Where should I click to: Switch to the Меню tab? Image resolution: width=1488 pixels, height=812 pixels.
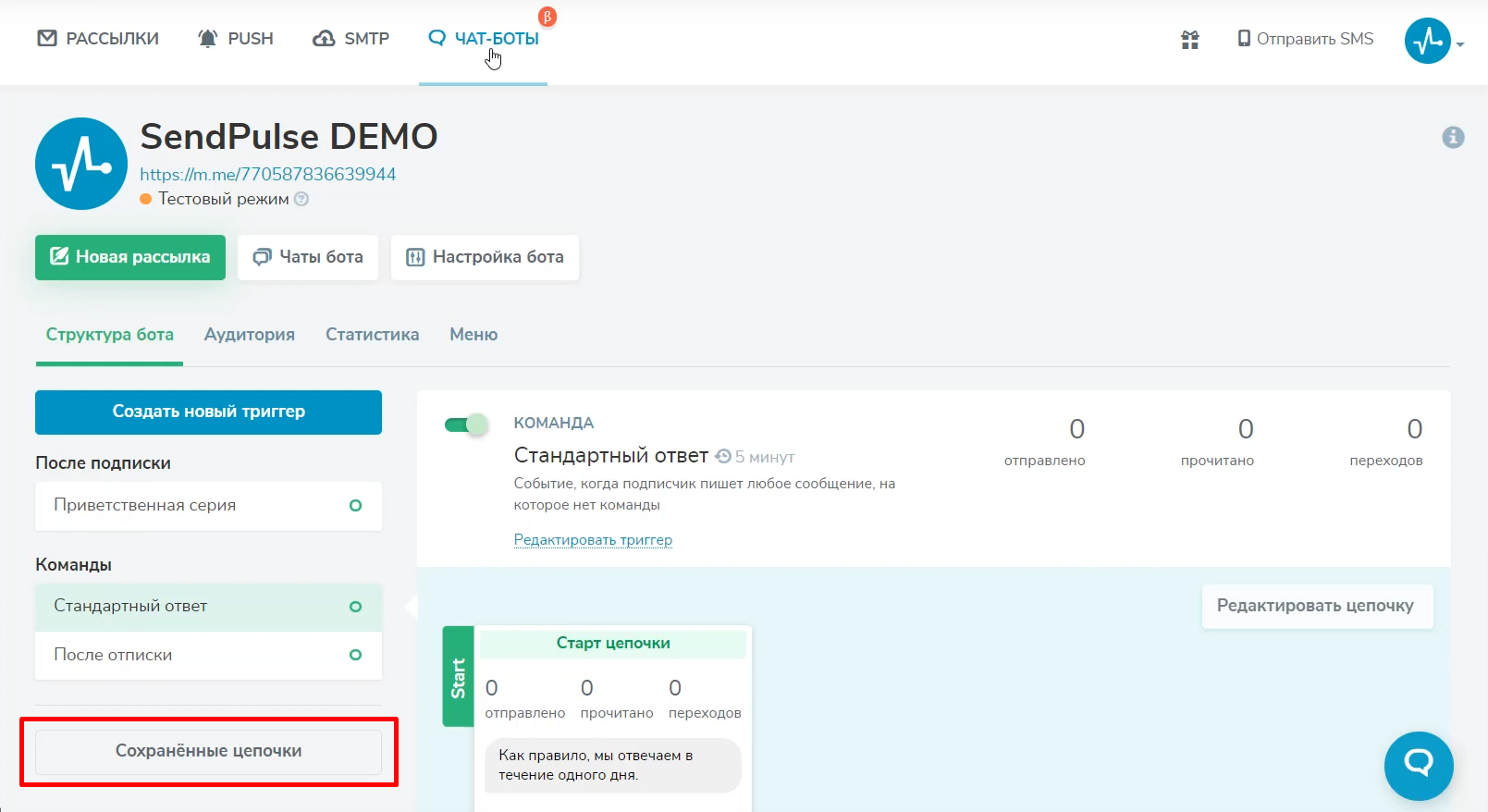click(x=473, y=335)
